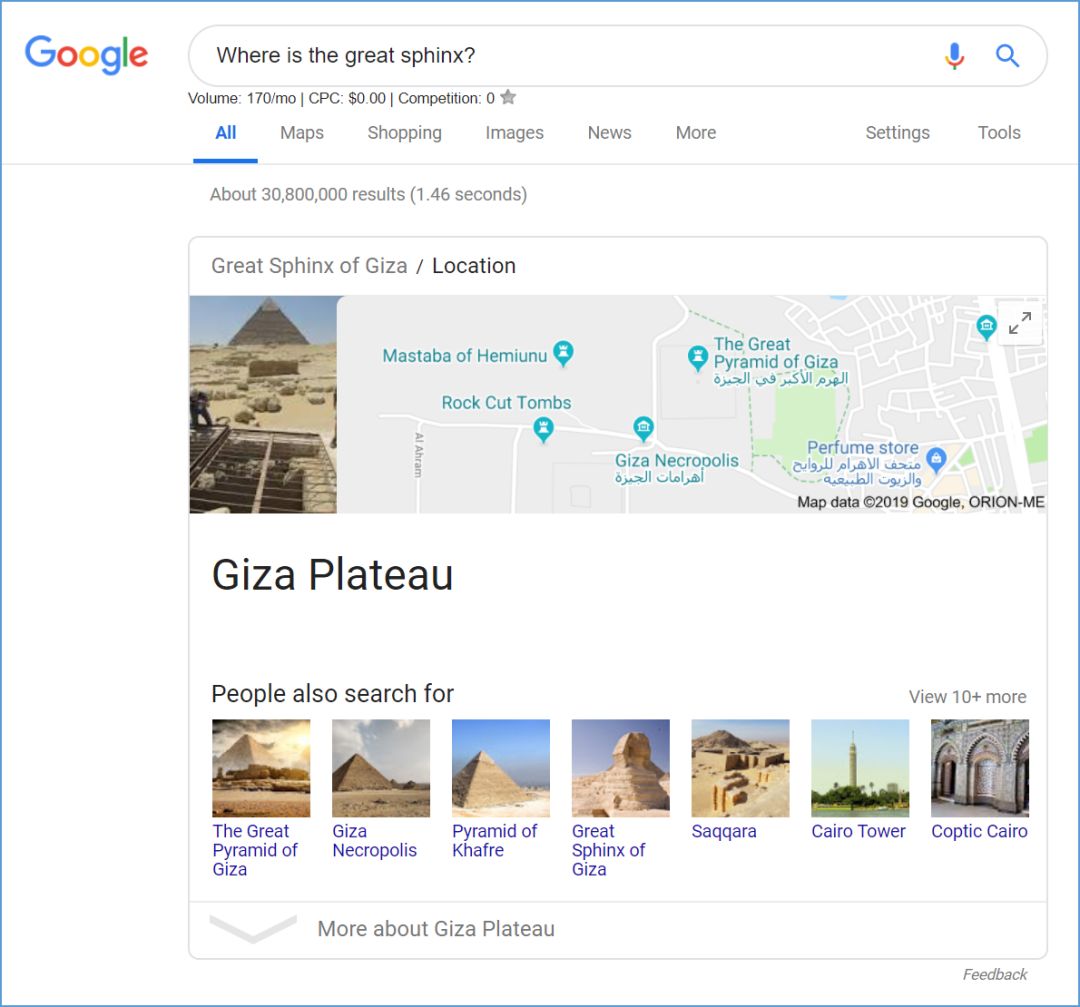Click inside the search query field
1080x1007 pixels.
pyautogui.click(x=560, y=56)
